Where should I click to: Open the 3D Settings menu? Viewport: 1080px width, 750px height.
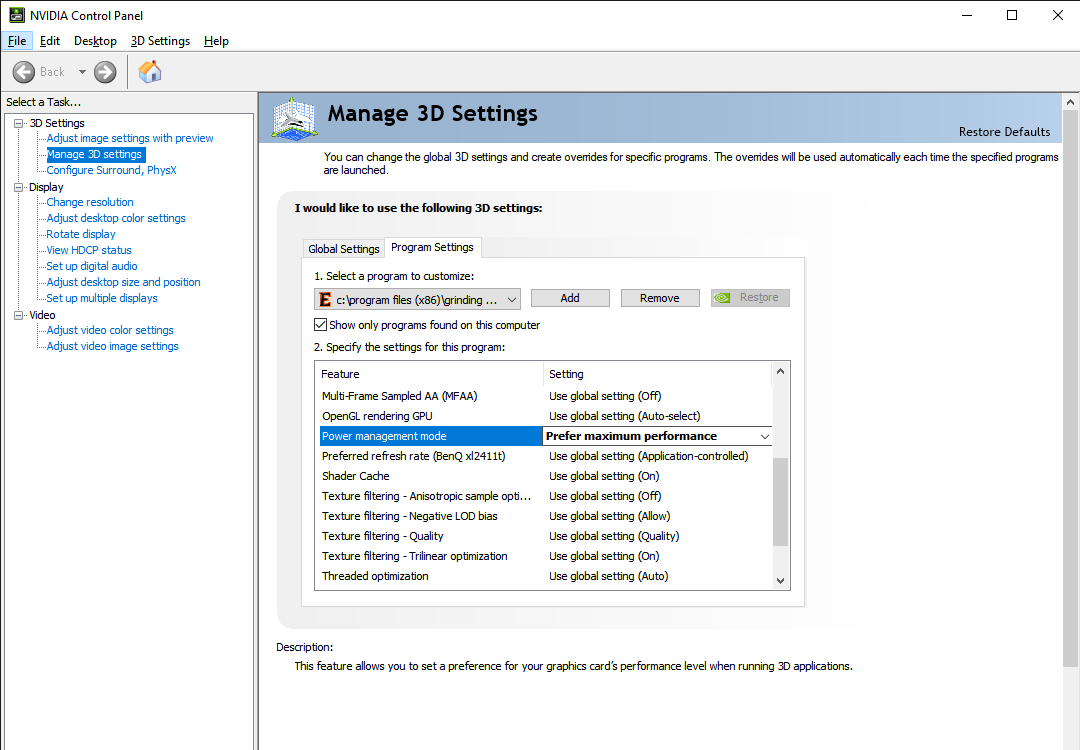pyautogui.click(x=160, y=41)
